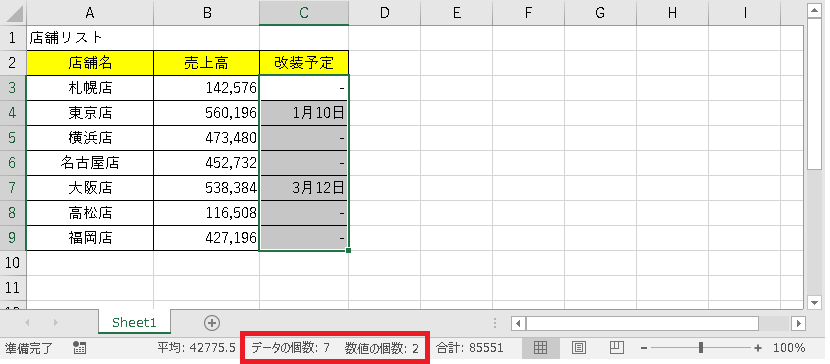The width and height of the screenshot is (830, 364).
Task: Click next sheet navigation arrow
Action: (56, 322)
